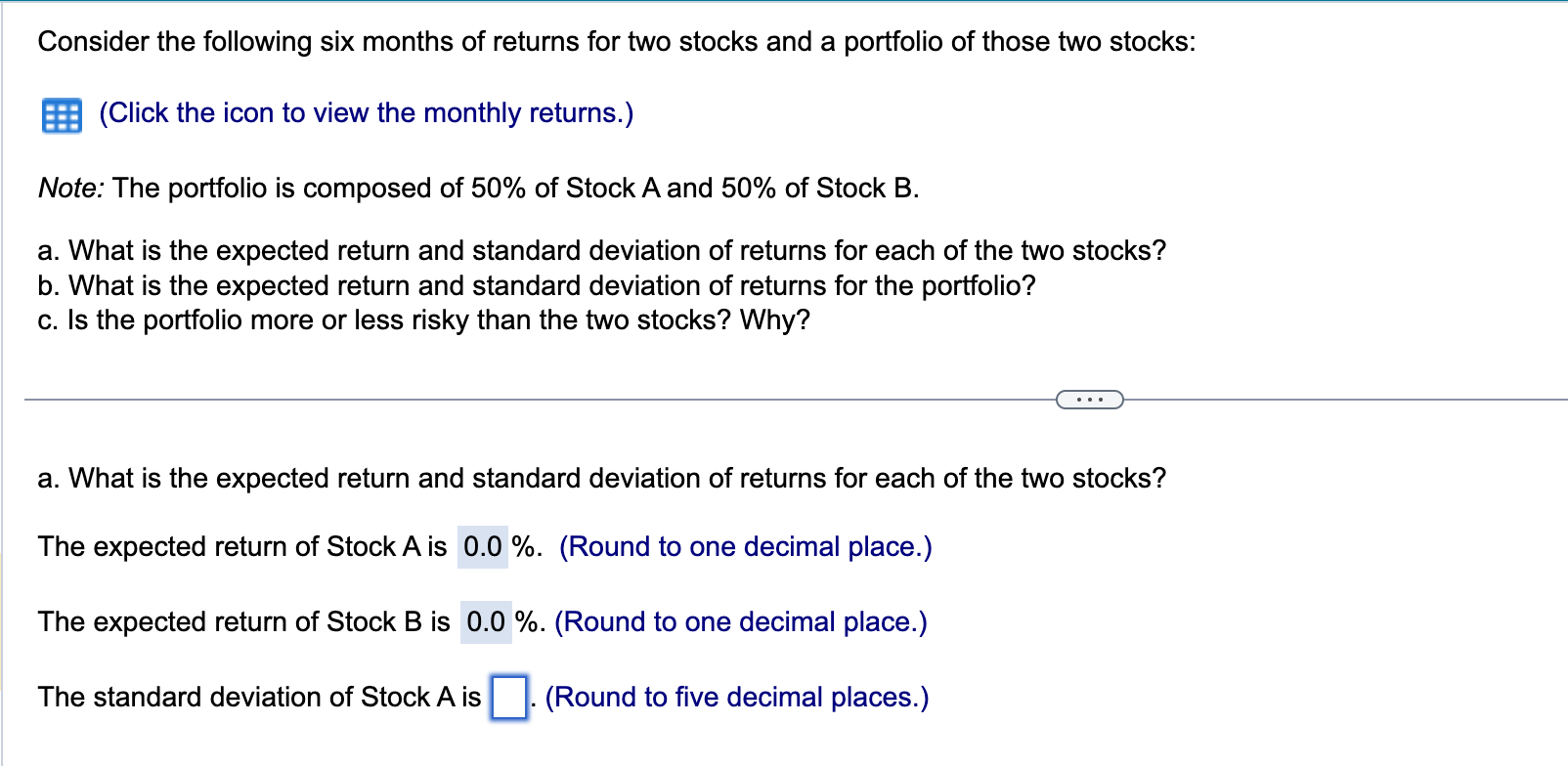
Task: Expand the hidden section using the ellipsis control
Action: (1089, 399)
